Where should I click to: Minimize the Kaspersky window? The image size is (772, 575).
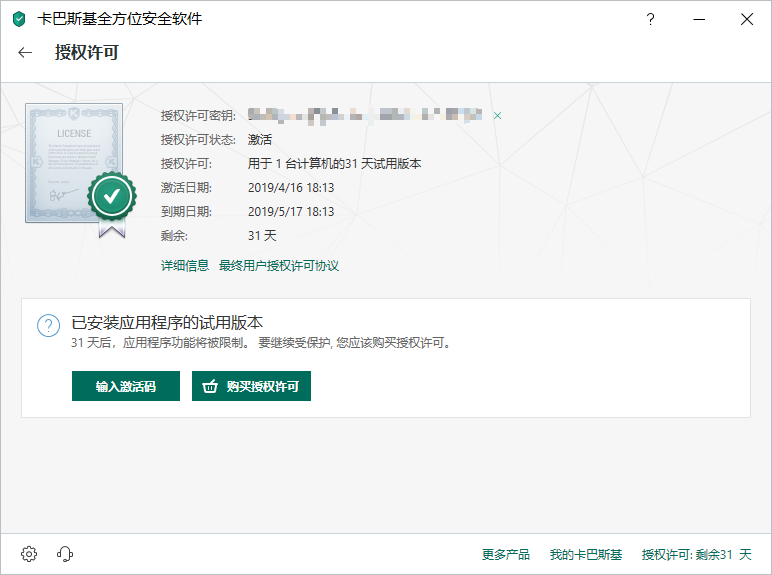pos(699,19)
